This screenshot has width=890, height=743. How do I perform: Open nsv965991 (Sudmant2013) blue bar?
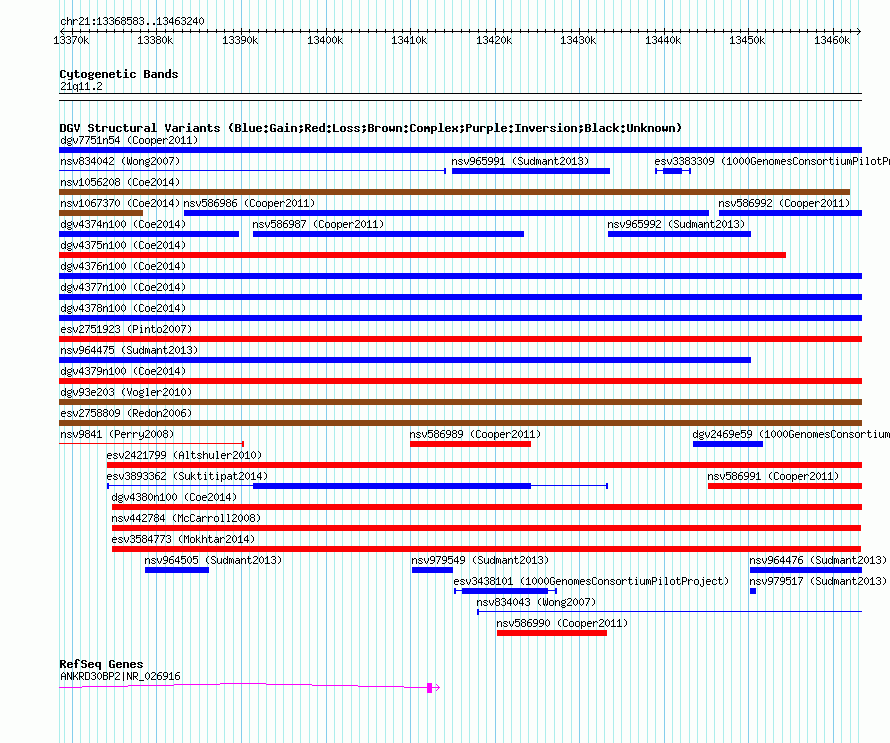(531, 171)
